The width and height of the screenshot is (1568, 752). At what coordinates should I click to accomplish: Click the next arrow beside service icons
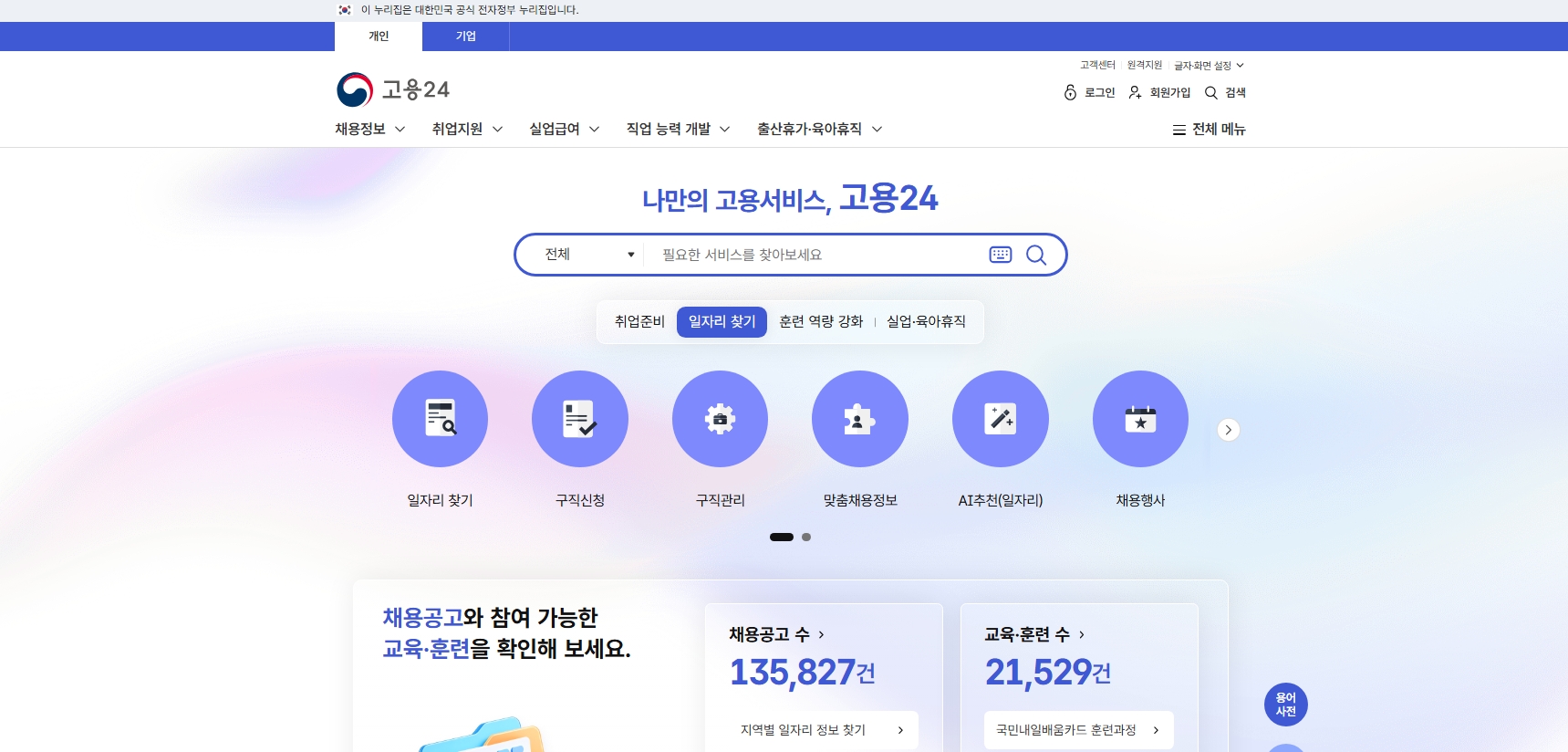tap(1229, 430)
